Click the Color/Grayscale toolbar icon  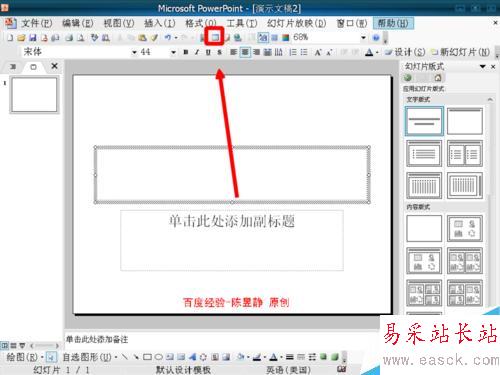[x=285, y=38]
